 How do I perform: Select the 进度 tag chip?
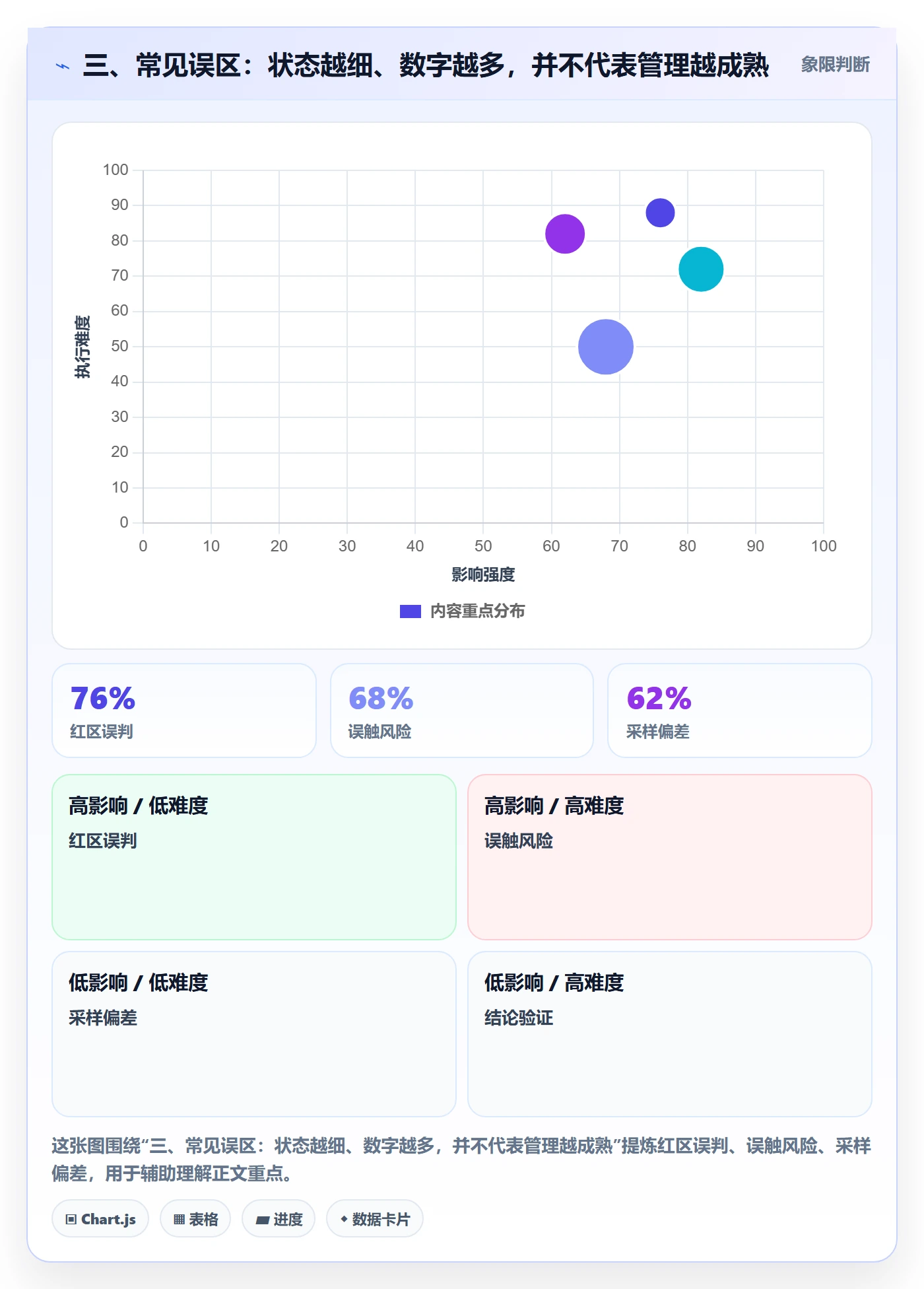(x=279, y=1218)
